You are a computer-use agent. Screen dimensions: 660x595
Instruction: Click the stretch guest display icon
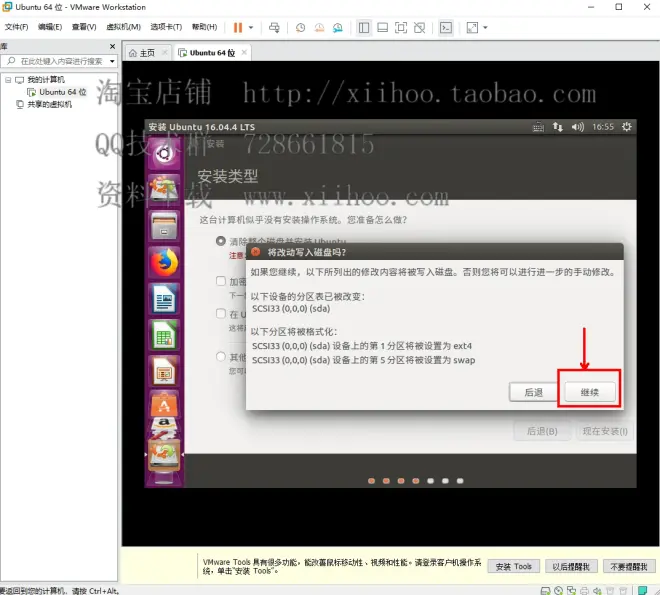click(472, 28)
